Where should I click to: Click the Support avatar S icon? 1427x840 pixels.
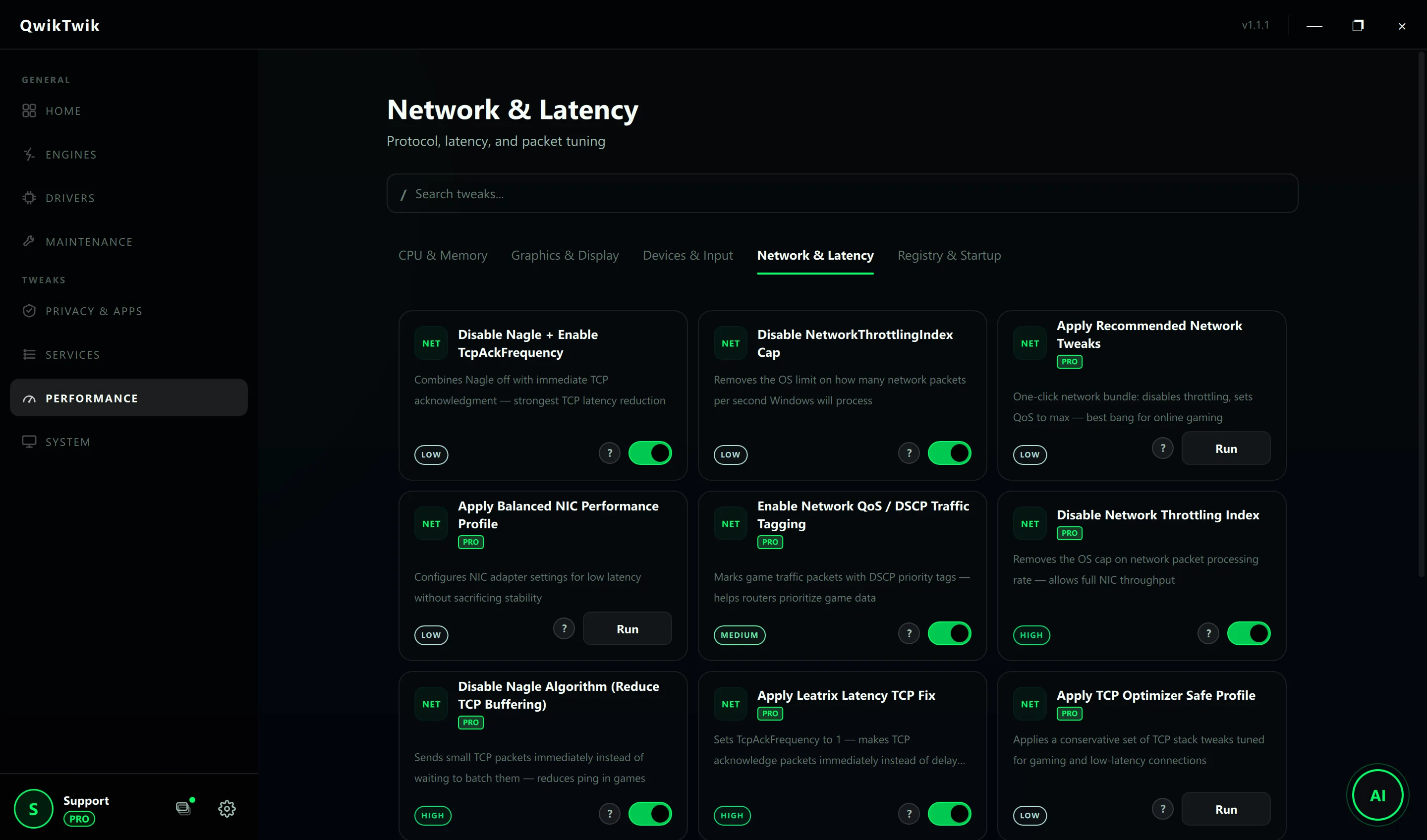pyautogui.click(x=33, y=808)
